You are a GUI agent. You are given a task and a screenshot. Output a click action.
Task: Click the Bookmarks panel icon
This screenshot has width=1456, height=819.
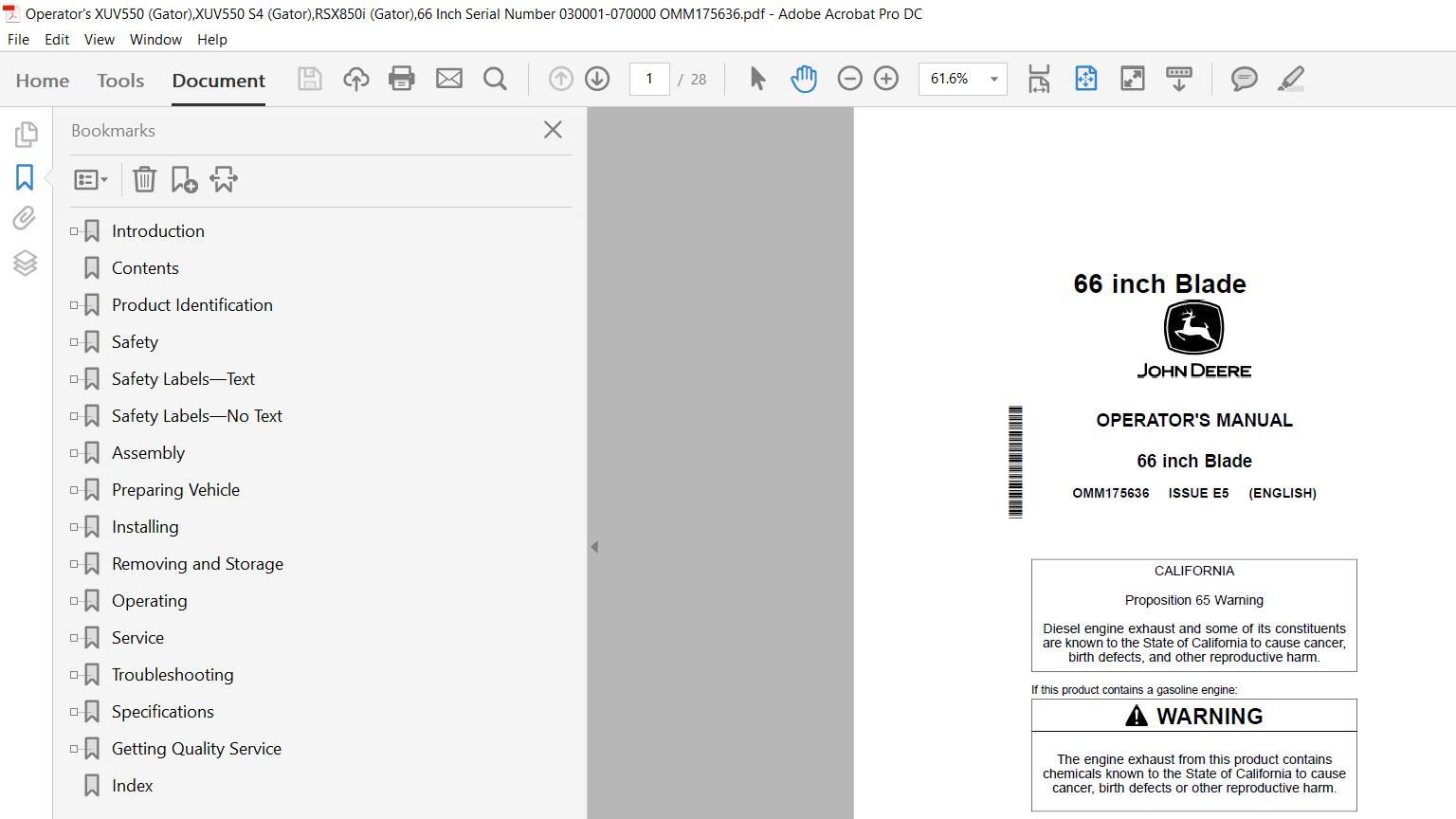tap(25, 177)
